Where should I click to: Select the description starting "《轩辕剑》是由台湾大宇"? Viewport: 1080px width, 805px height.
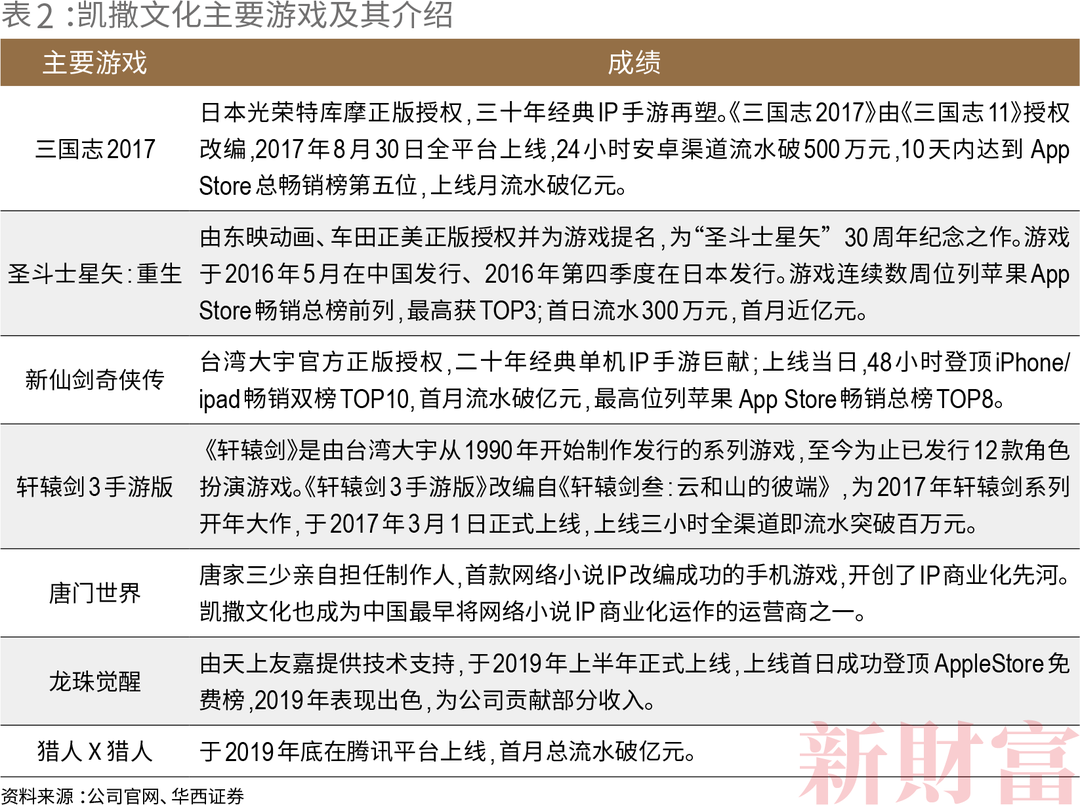634,487
